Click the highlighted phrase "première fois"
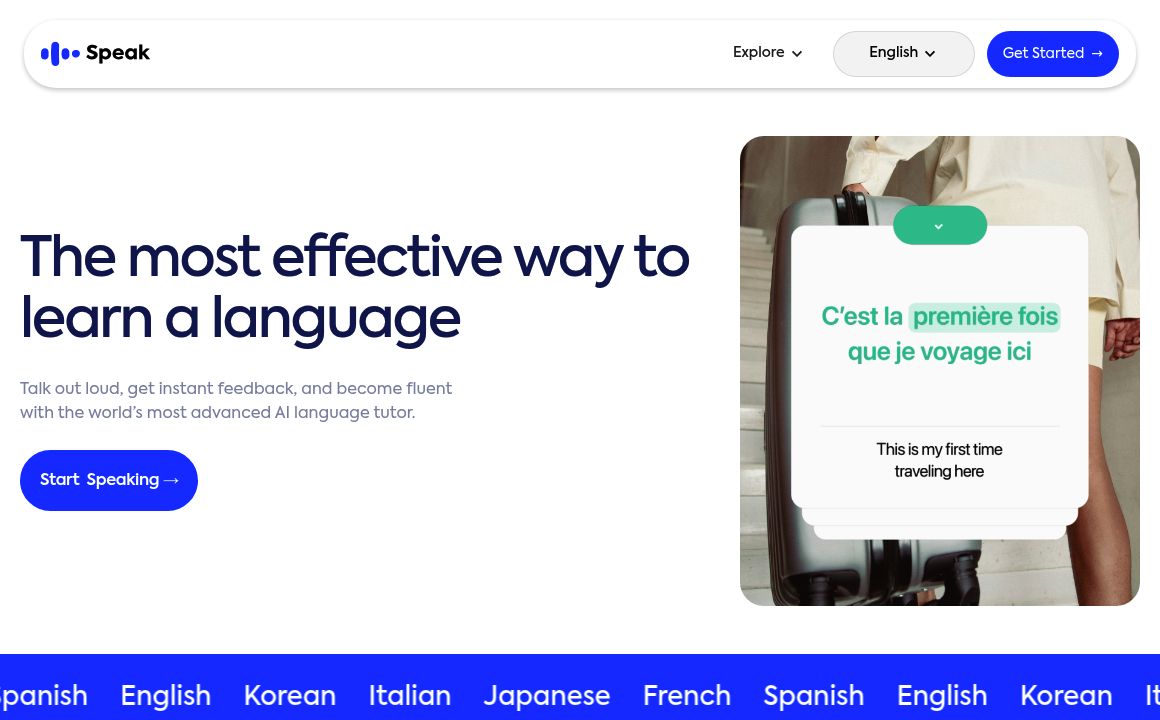Viewport: 1160px width, 720px height. coord(984,317)
